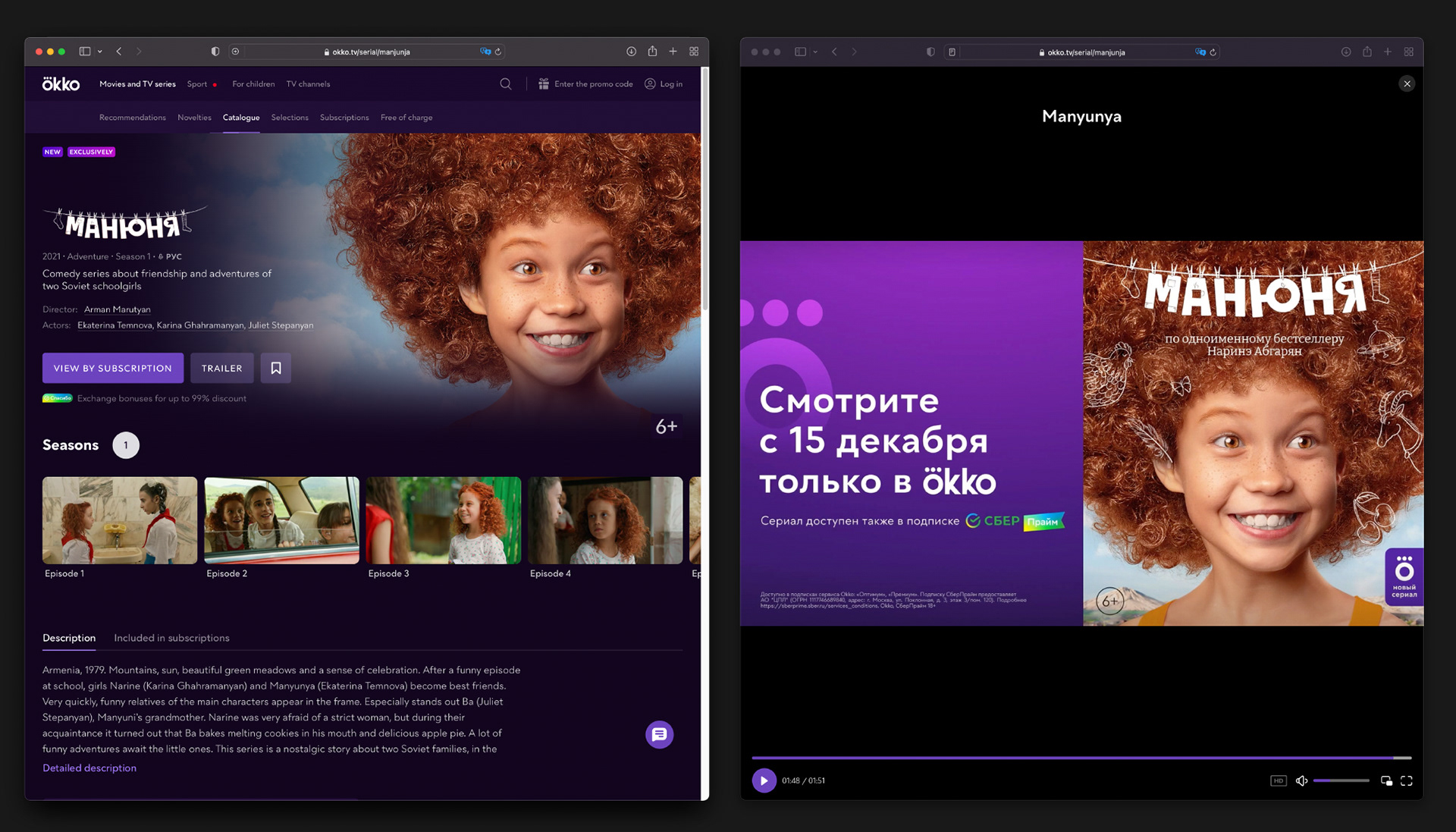Select the Catalogue tab
Screen dimensions: 1456x832
(x=241, y=118)
